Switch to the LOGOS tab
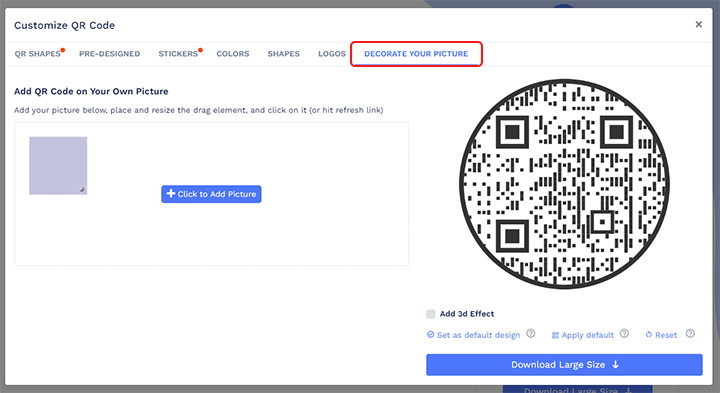 tap(332, 54)
